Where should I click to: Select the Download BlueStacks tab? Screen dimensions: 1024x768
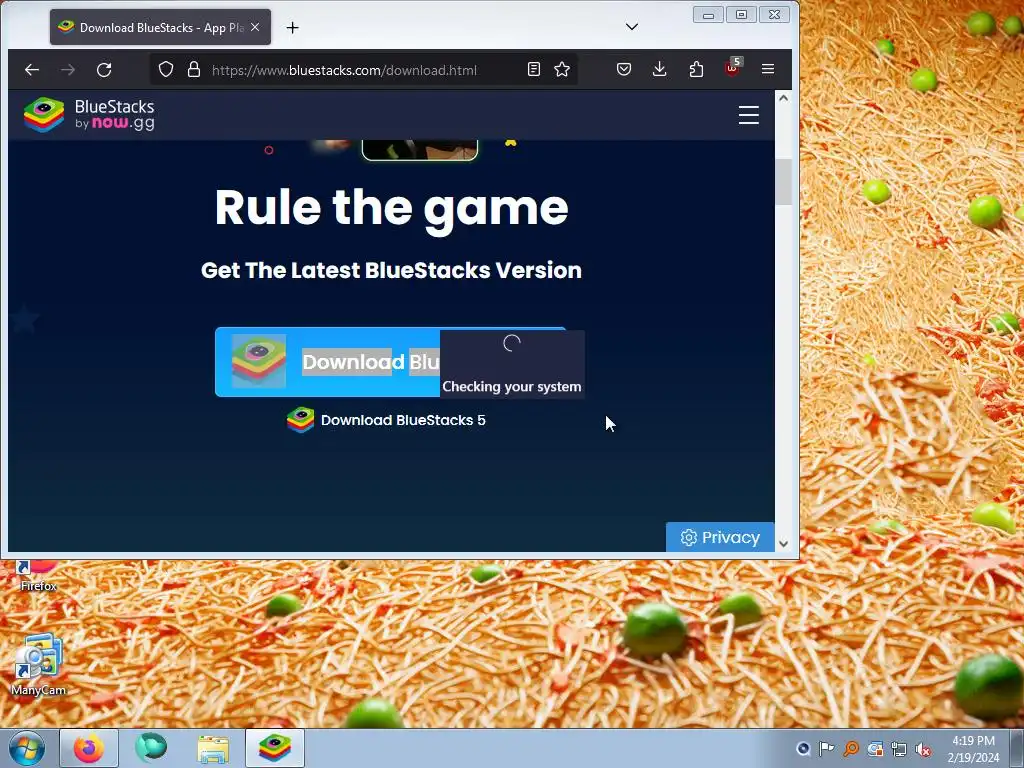[x=161, y=27]
